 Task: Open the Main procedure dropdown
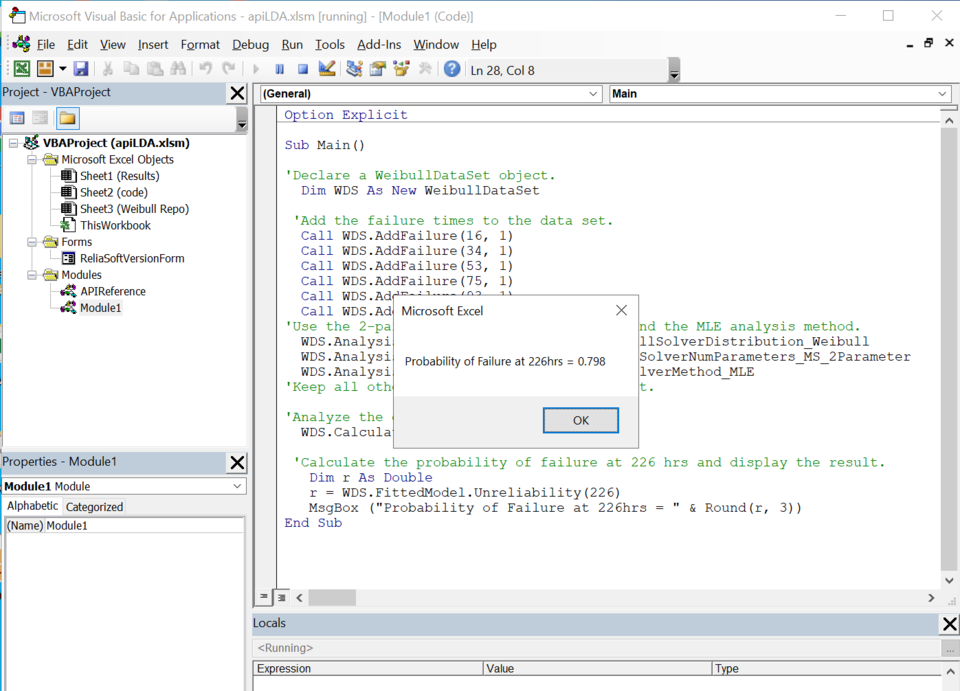click(x=780, y=94)
